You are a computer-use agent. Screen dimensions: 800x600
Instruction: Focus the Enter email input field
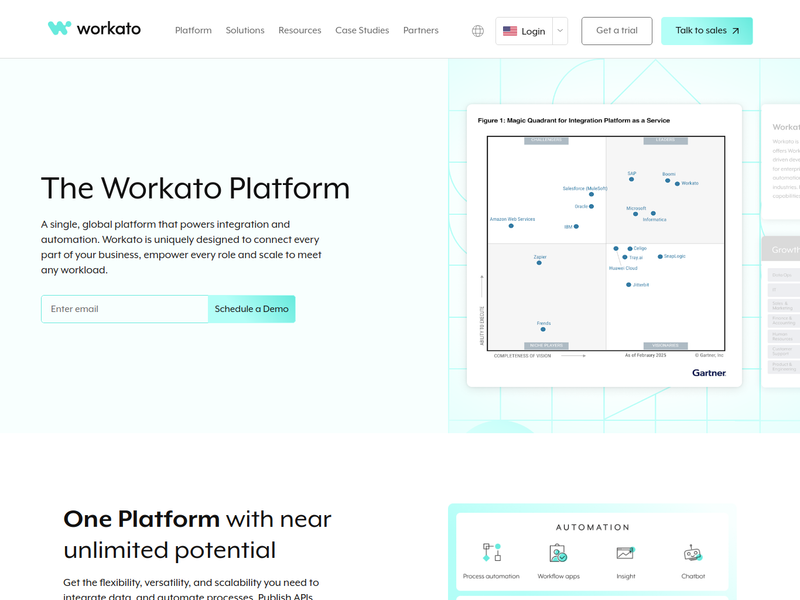click(124, 309)
